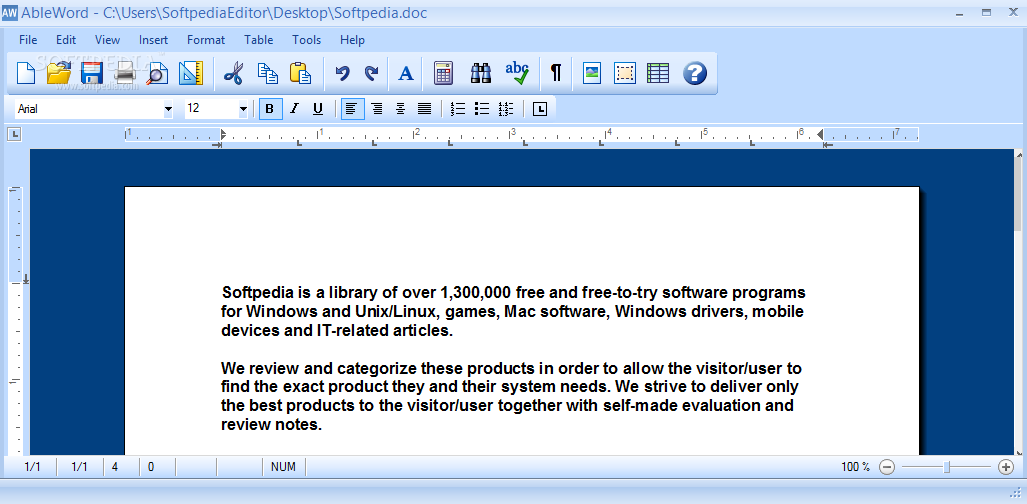The image size is (1027, 504).
Task: Open the Help menu
Action: point(352,40)
